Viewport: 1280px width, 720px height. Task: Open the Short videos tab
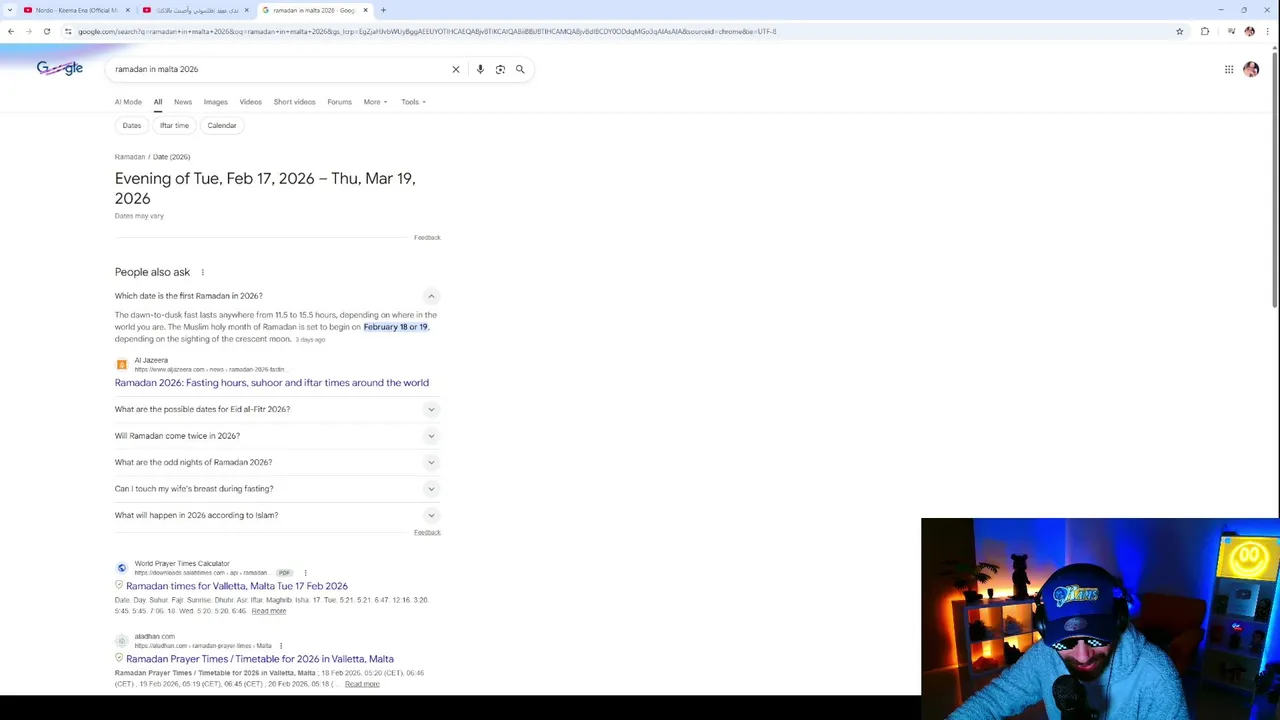coord(294,102)
